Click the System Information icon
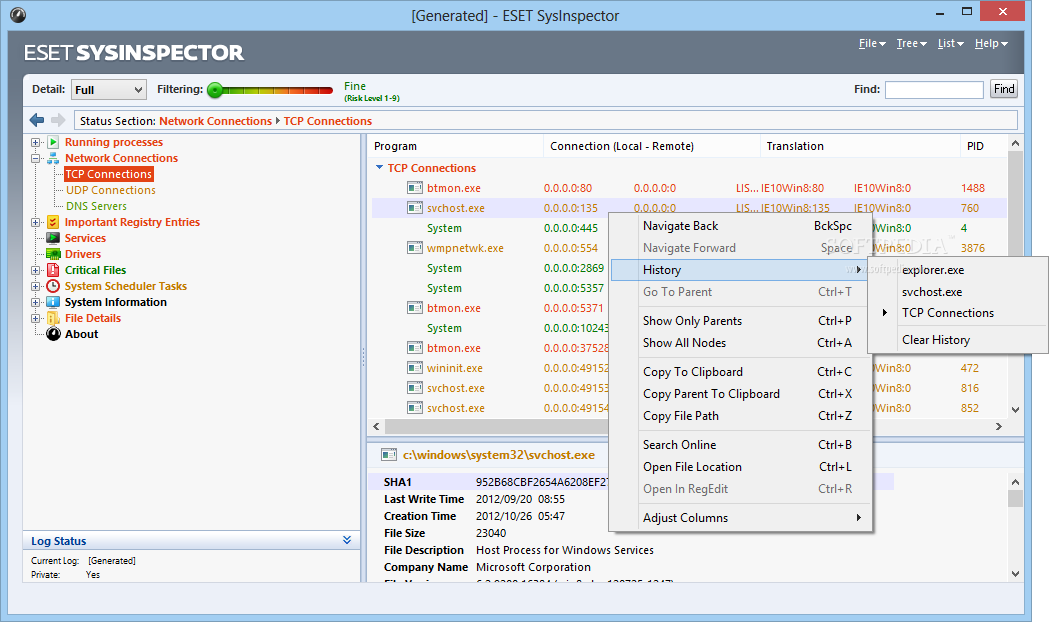This screenshot has width=1049, height=622. [53, 302]
